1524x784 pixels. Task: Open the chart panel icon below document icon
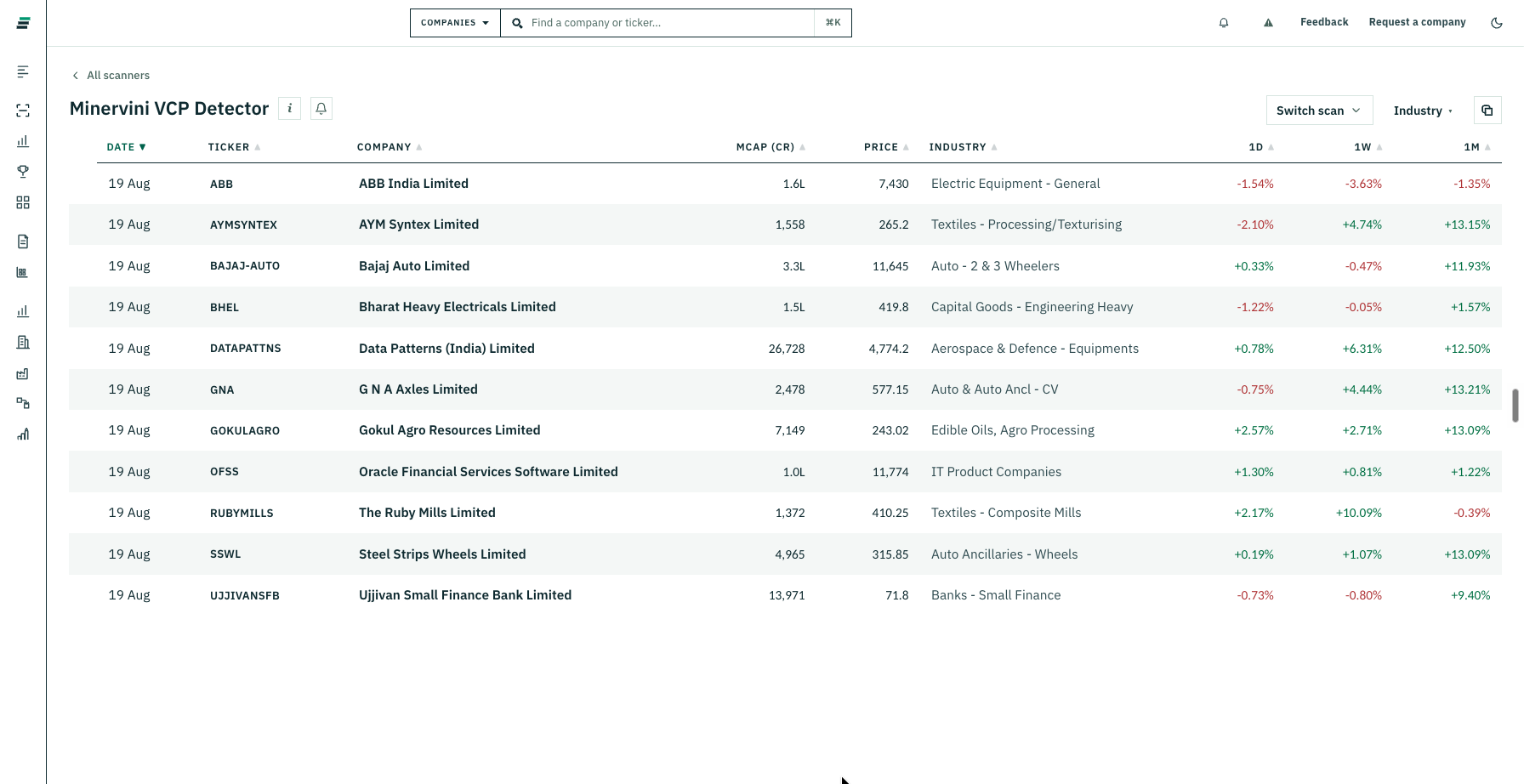(23, 273)
